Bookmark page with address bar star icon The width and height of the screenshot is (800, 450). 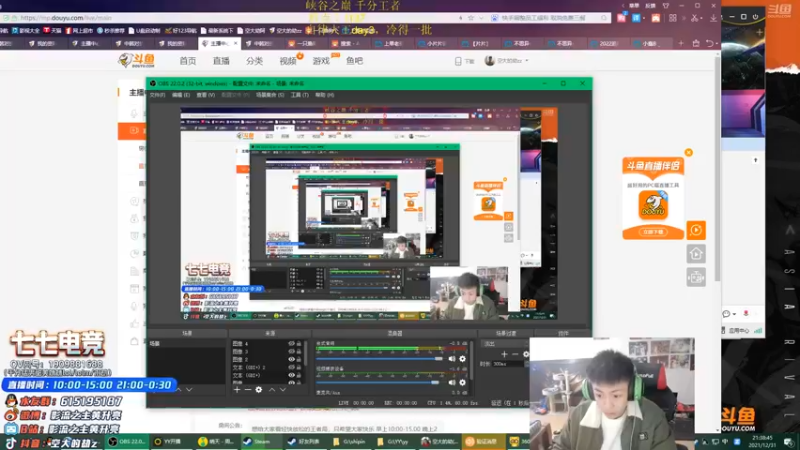[x=471, y=18]
